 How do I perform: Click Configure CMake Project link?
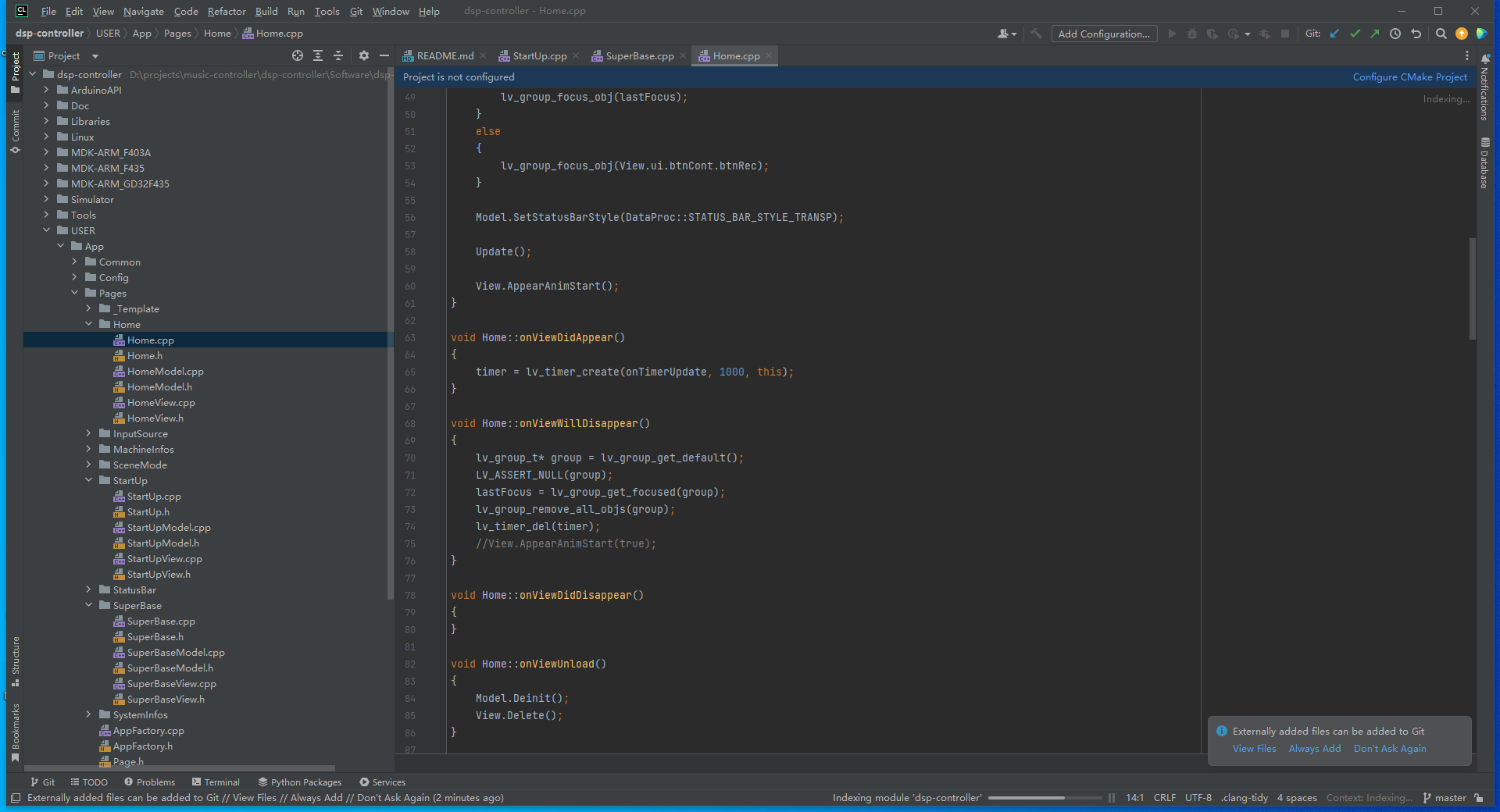[x=1409, y=77]
